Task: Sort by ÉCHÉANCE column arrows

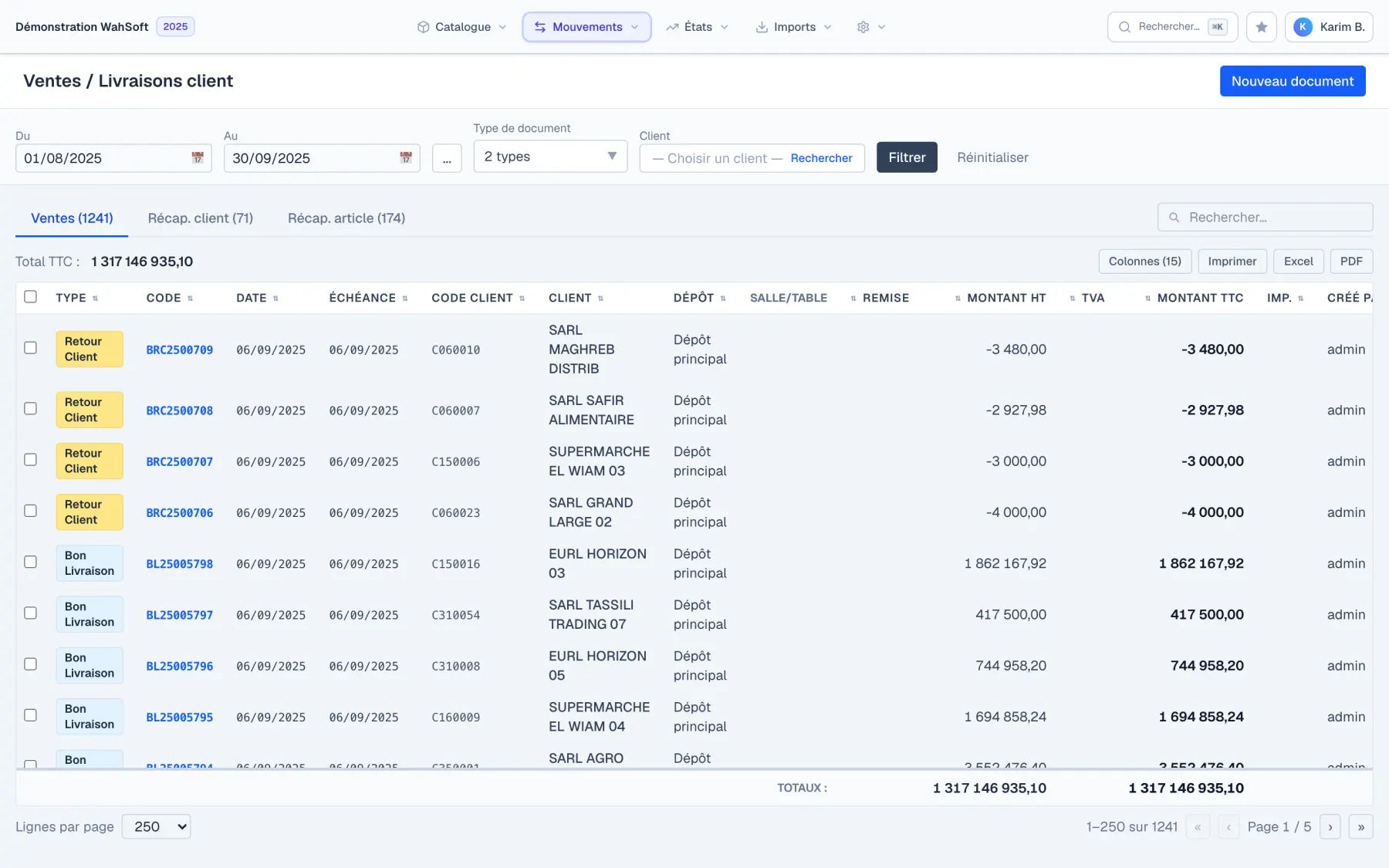Action: [x=404, y=299]
